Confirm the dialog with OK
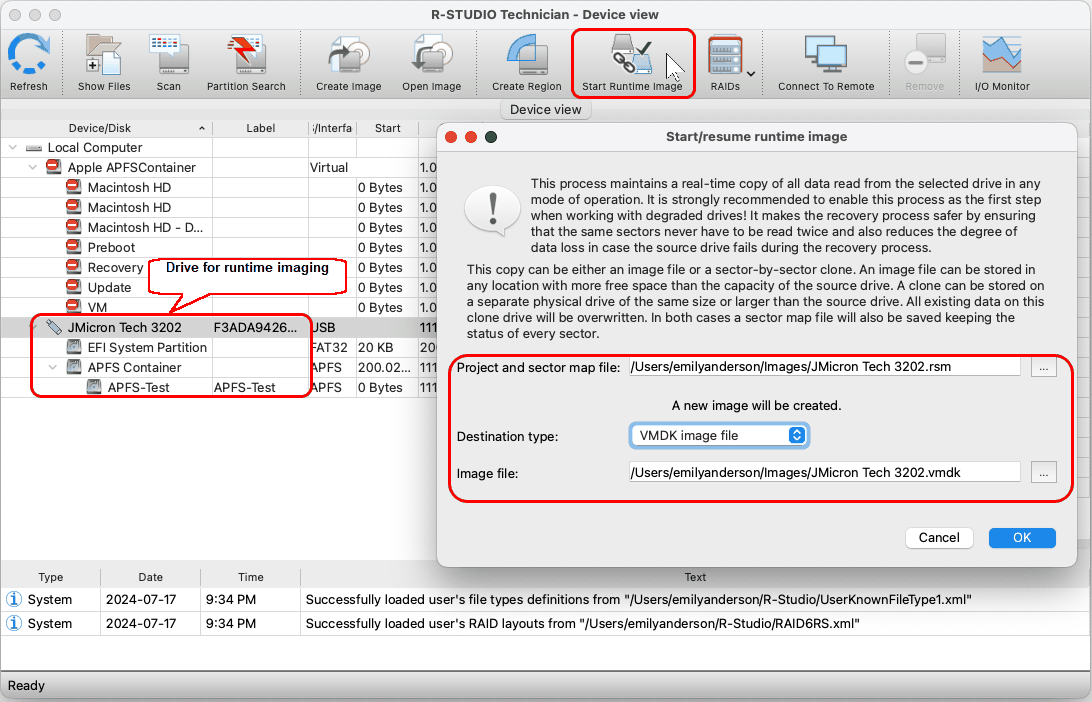Image resolution: width=1092 pixels, height=702 pixels. click(x=1022, y=538)
